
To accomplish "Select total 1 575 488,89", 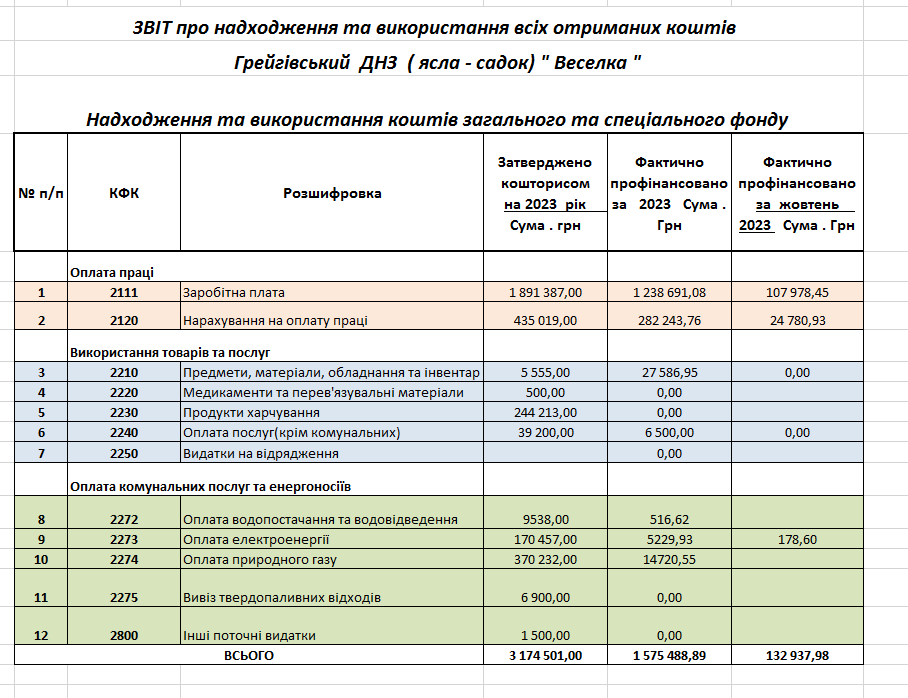I will tap(669, 656).
